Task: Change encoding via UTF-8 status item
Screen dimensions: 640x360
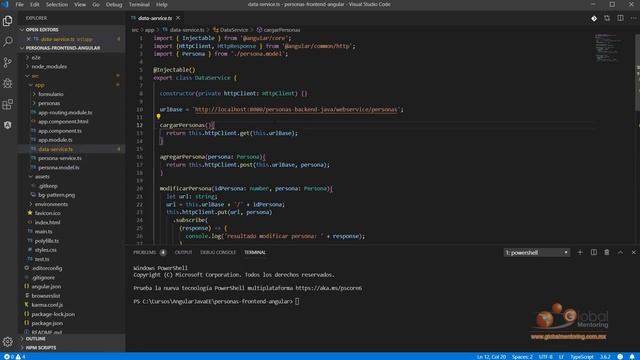Action: (x=545, y=357)
